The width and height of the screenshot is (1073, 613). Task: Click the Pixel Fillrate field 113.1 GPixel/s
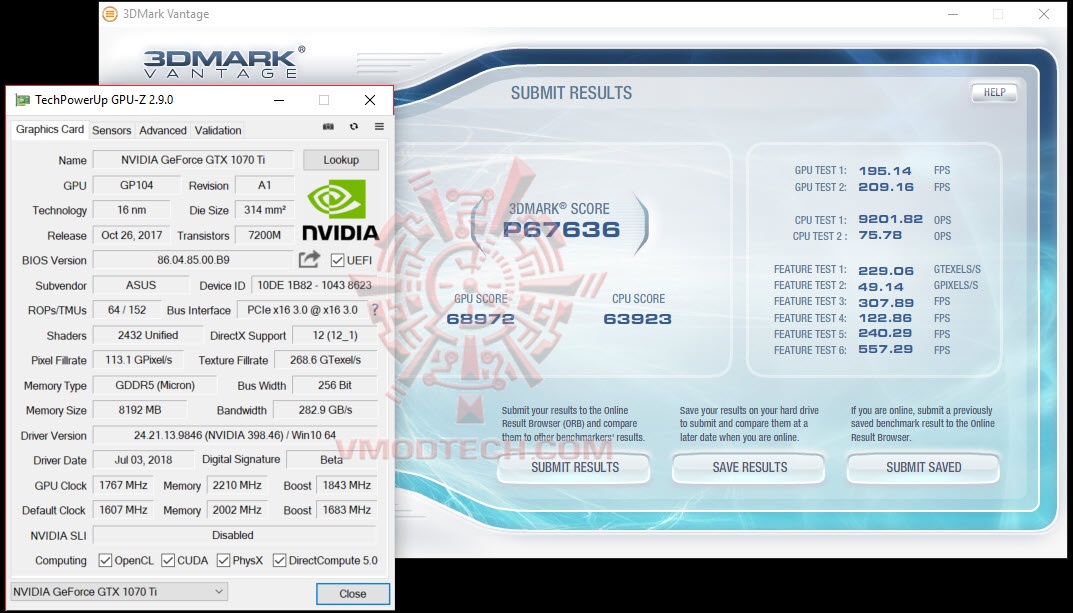click(x=138, y=360)
